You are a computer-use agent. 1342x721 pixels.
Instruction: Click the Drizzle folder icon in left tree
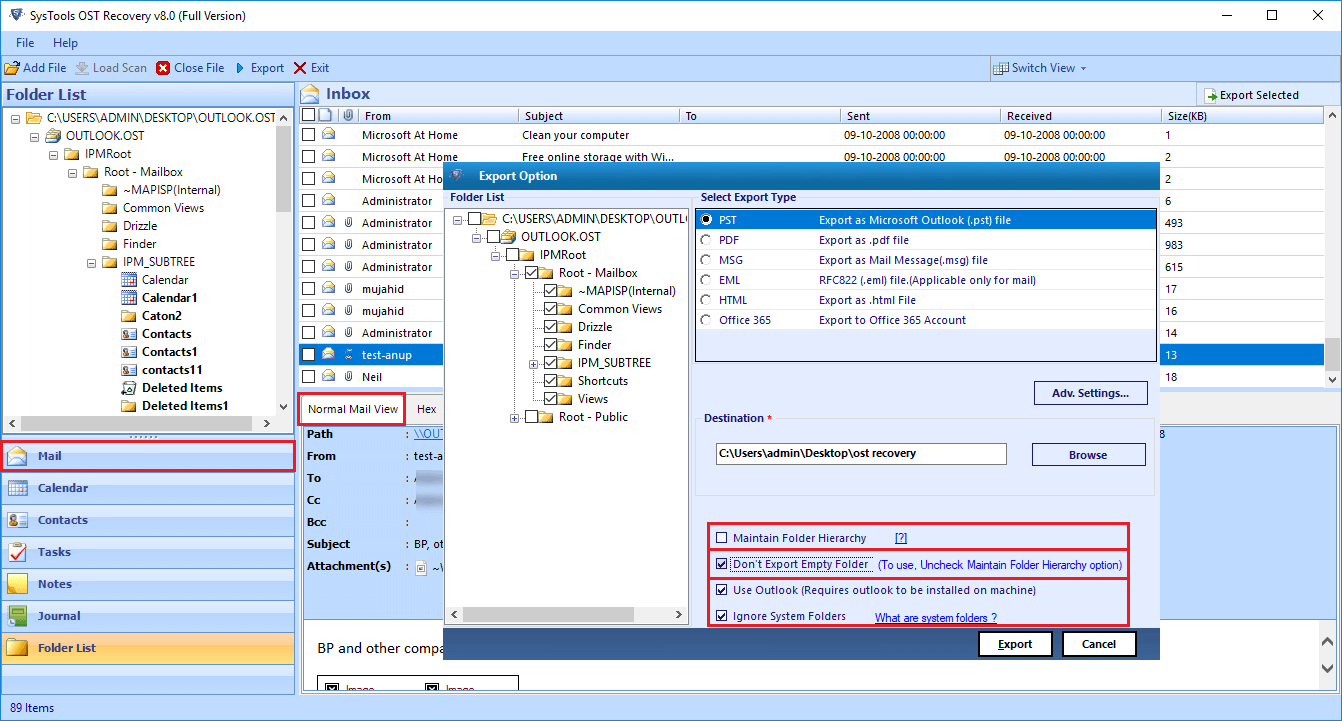[110, 226]
